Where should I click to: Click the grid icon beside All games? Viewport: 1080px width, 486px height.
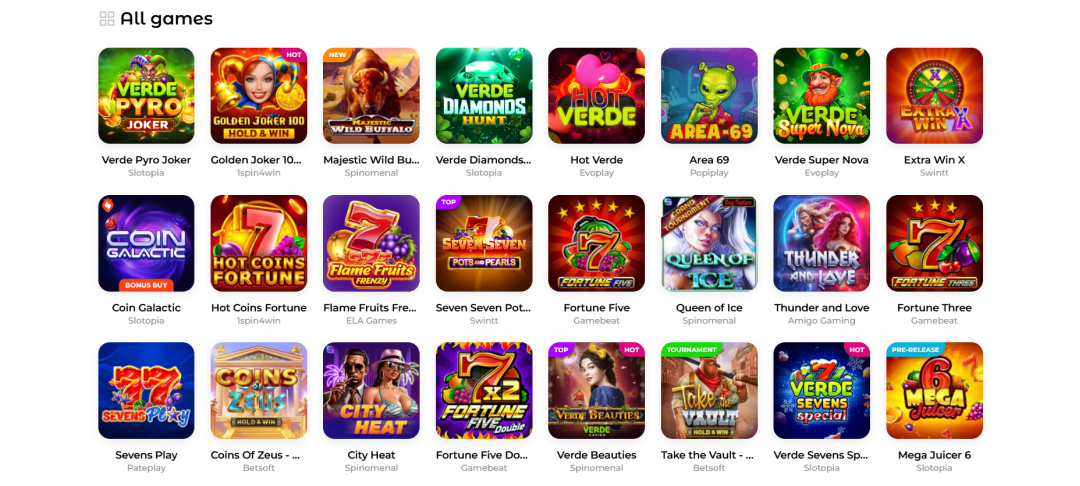point(107,19)
